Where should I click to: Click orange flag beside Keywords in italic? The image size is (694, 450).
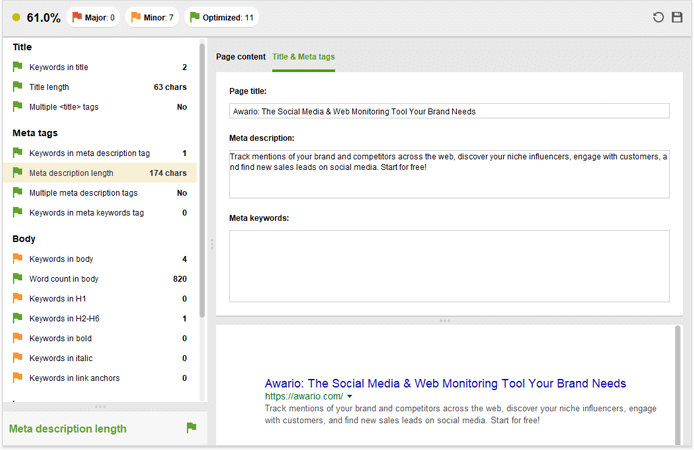[x=18, y=358]
